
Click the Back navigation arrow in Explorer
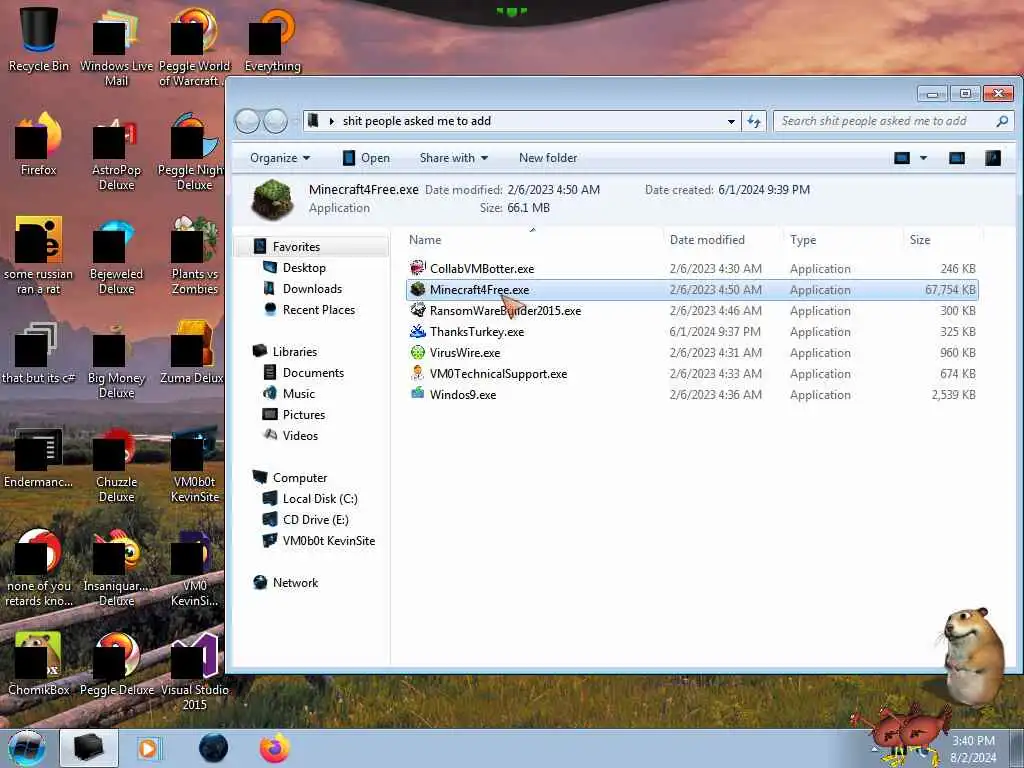(x=248, y=121)
